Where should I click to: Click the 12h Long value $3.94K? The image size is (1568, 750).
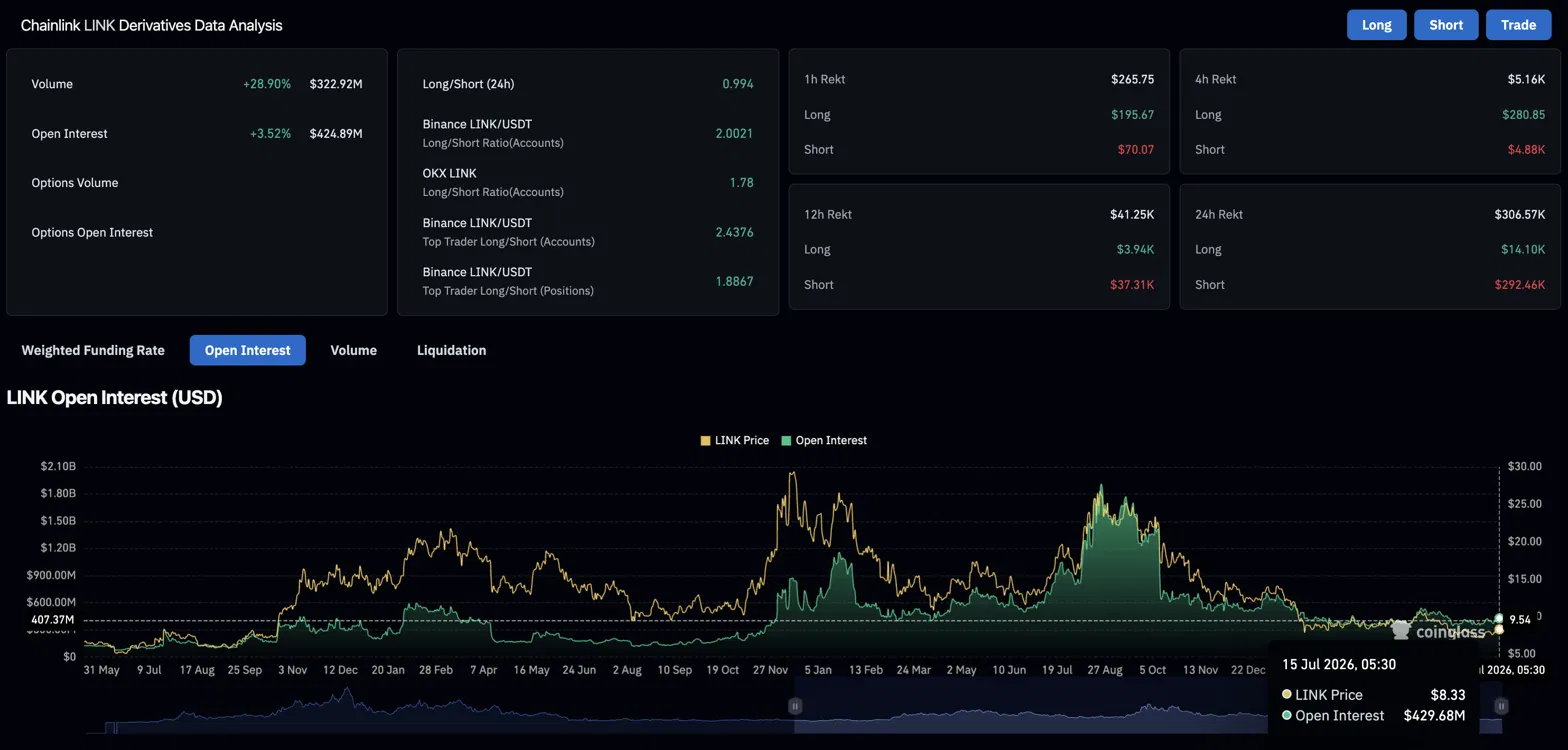(x=1135, y=249)
